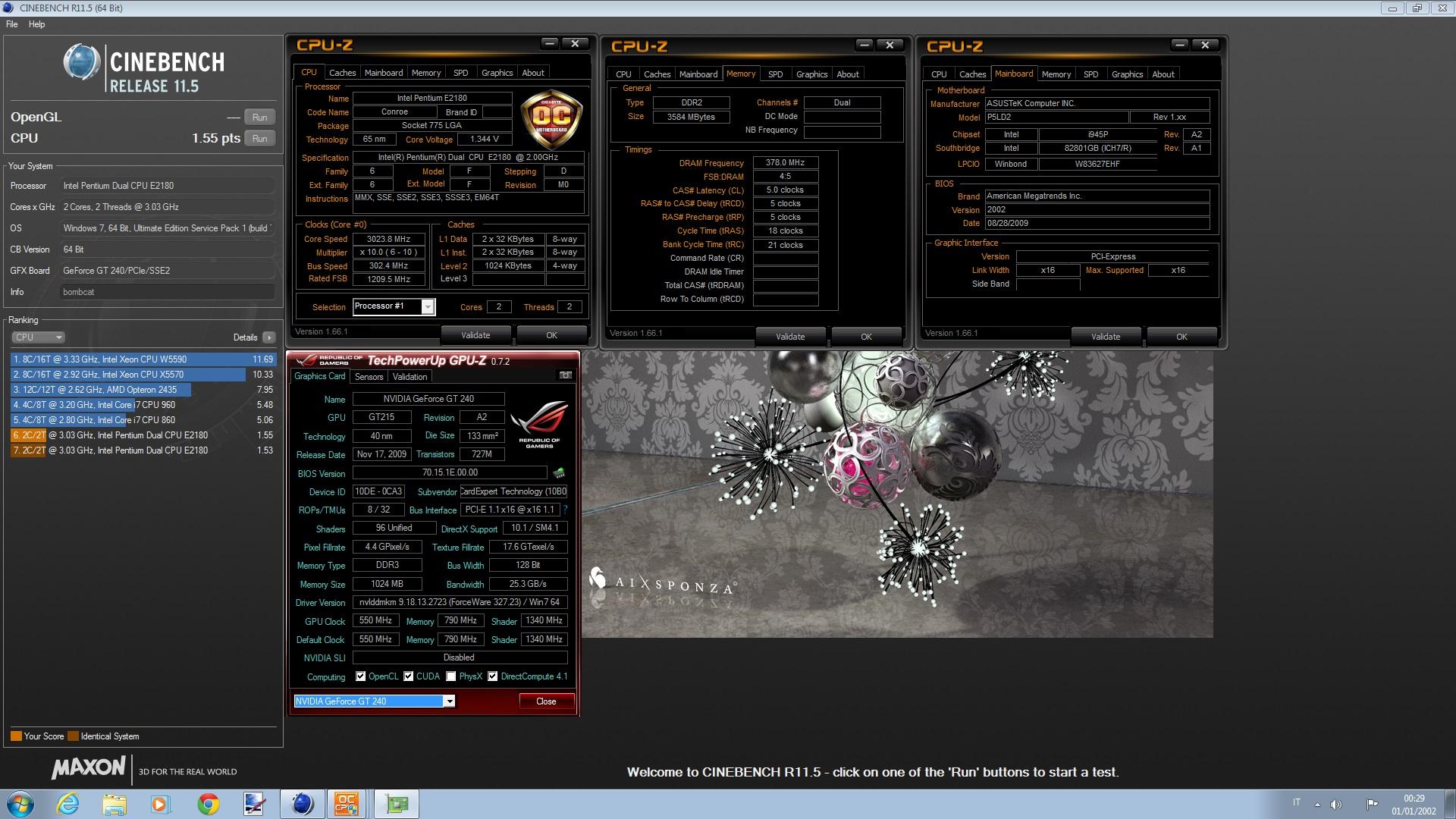1456x819 pixels.
Task: Toggle the OpenCL checkbox
Action: point(361,676)
